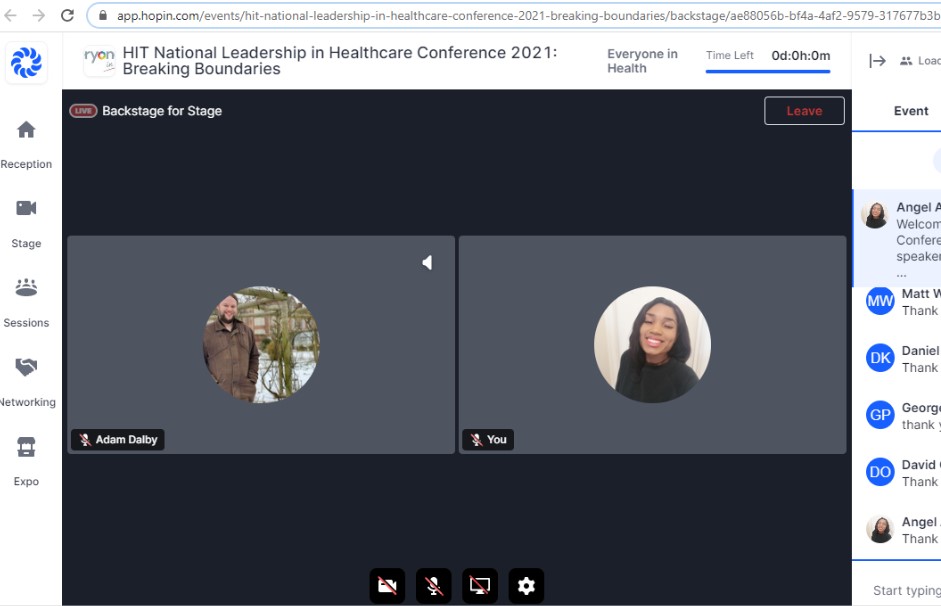Image resolution: width=941 pixels, height=606 pixels.
Task: Click the Adam Dalby name label
Action: [118, 440]
